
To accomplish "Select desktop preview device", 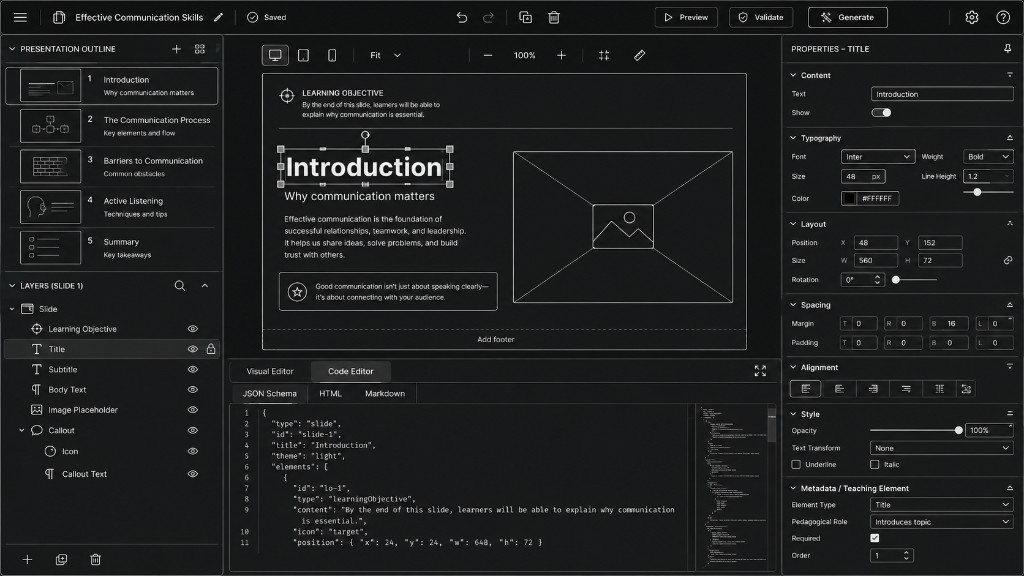I will 275,56.
